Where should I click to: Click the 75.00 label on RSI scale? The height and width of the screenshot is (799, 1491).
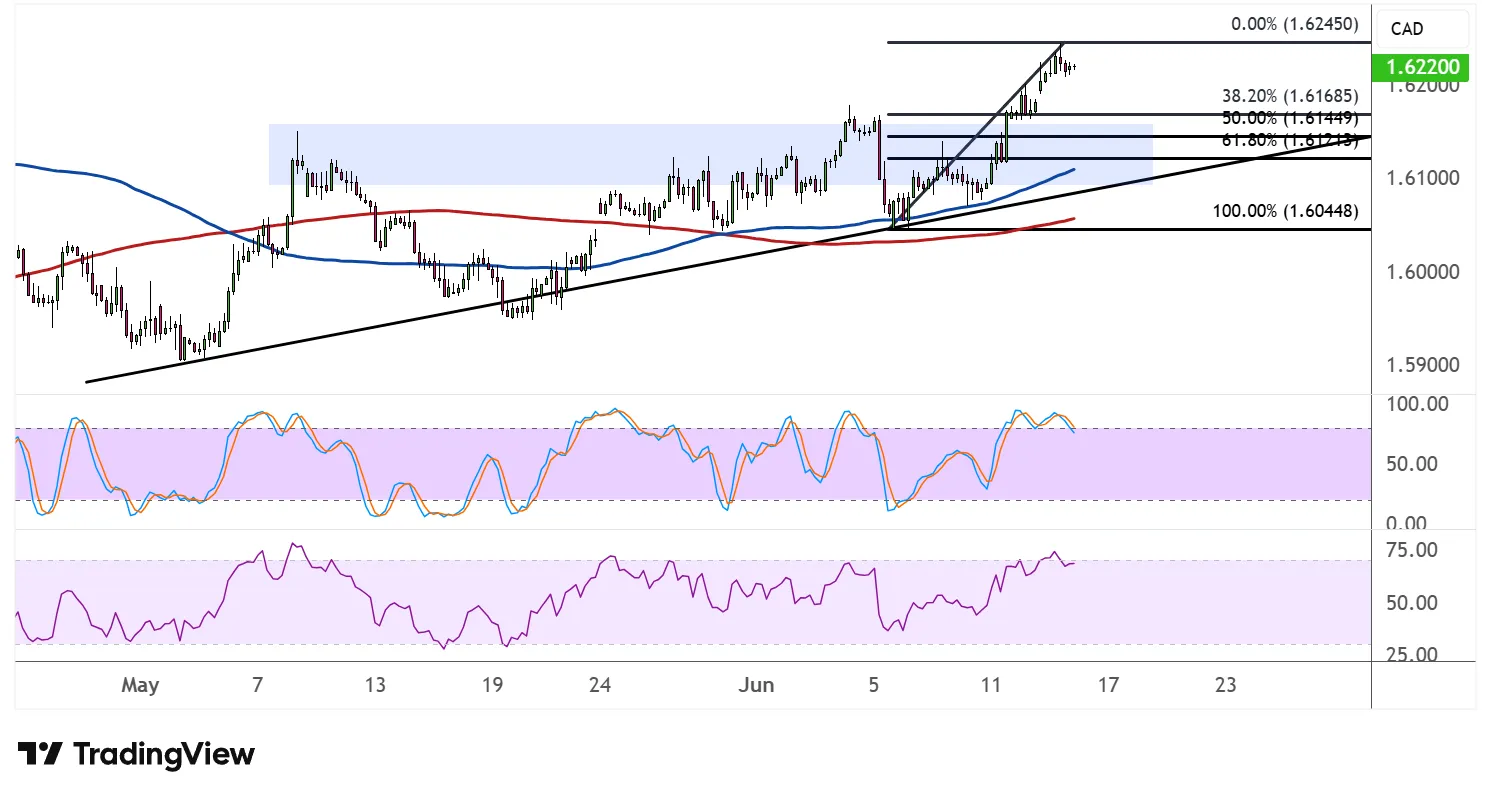[1416, 550]
